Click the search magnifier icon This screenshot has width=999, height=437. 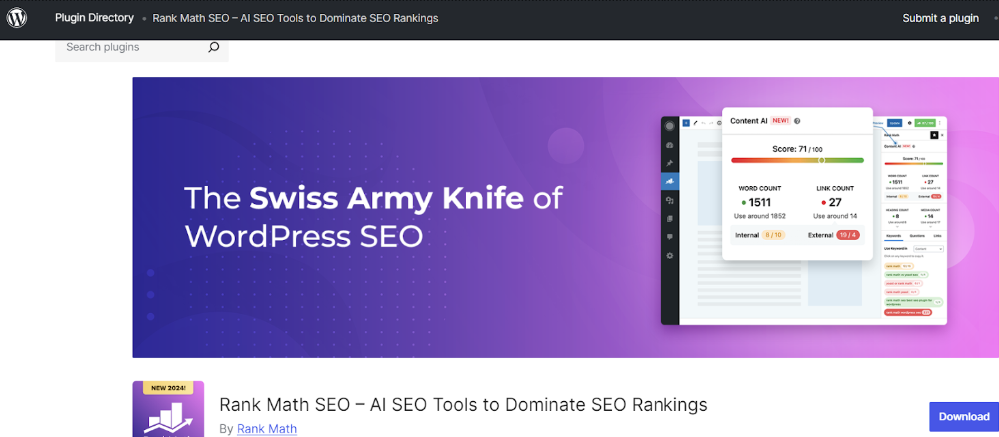(x=213, y=47)
